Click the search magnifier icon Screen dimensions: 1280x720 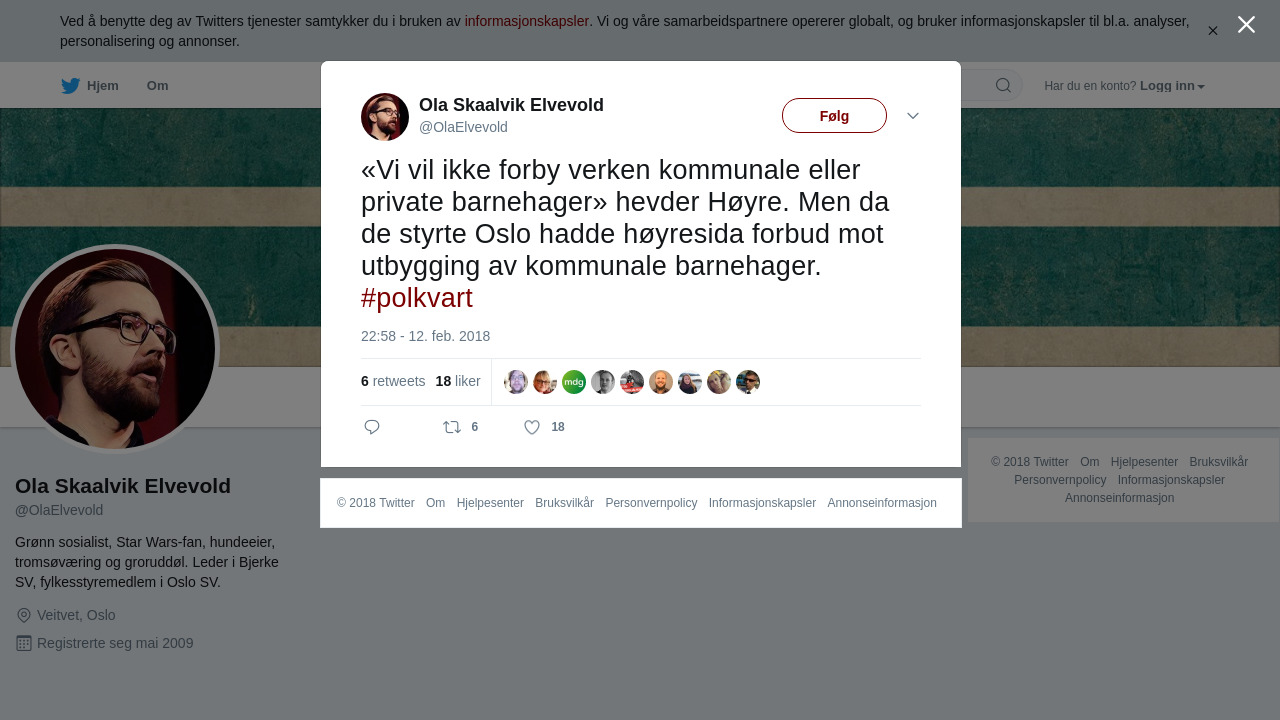[1003, 85]
